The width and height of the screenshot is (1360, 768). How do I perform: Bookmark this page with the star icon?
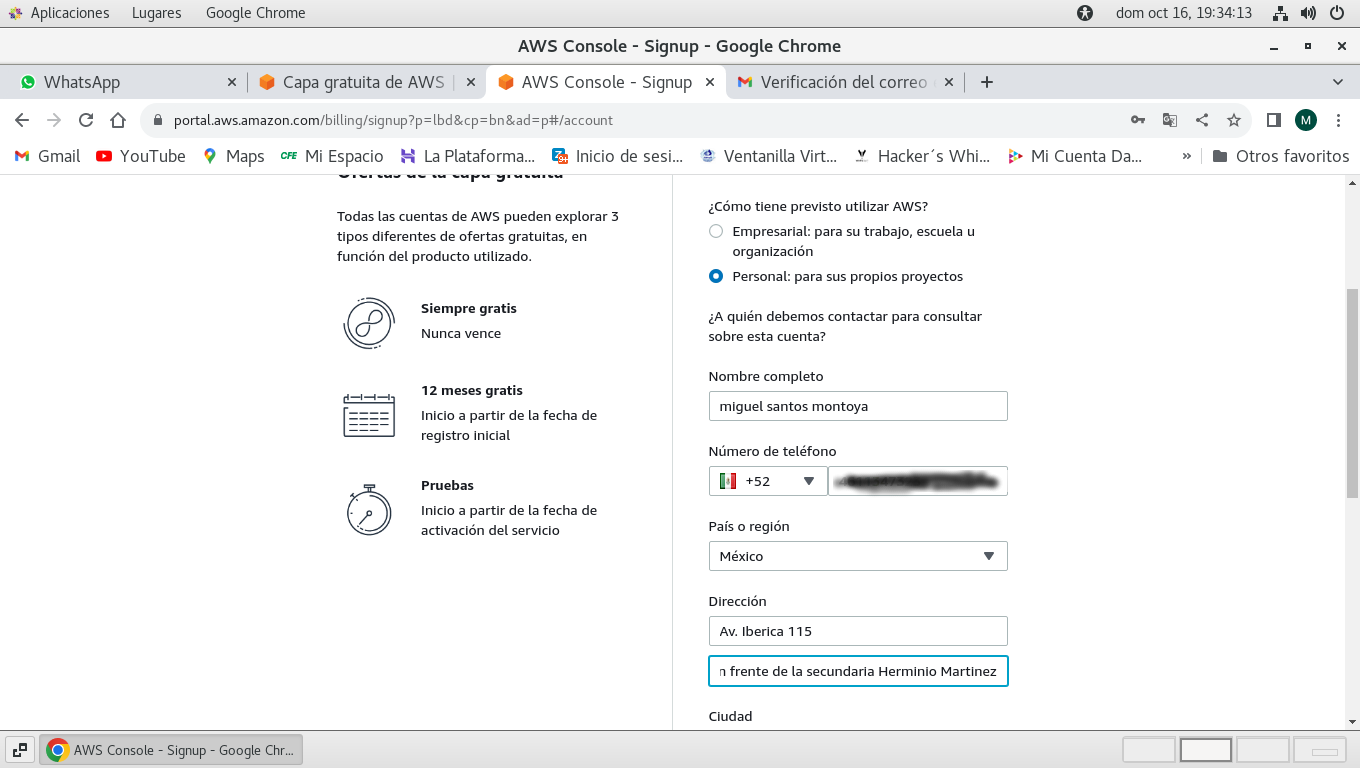[1234, 120]
